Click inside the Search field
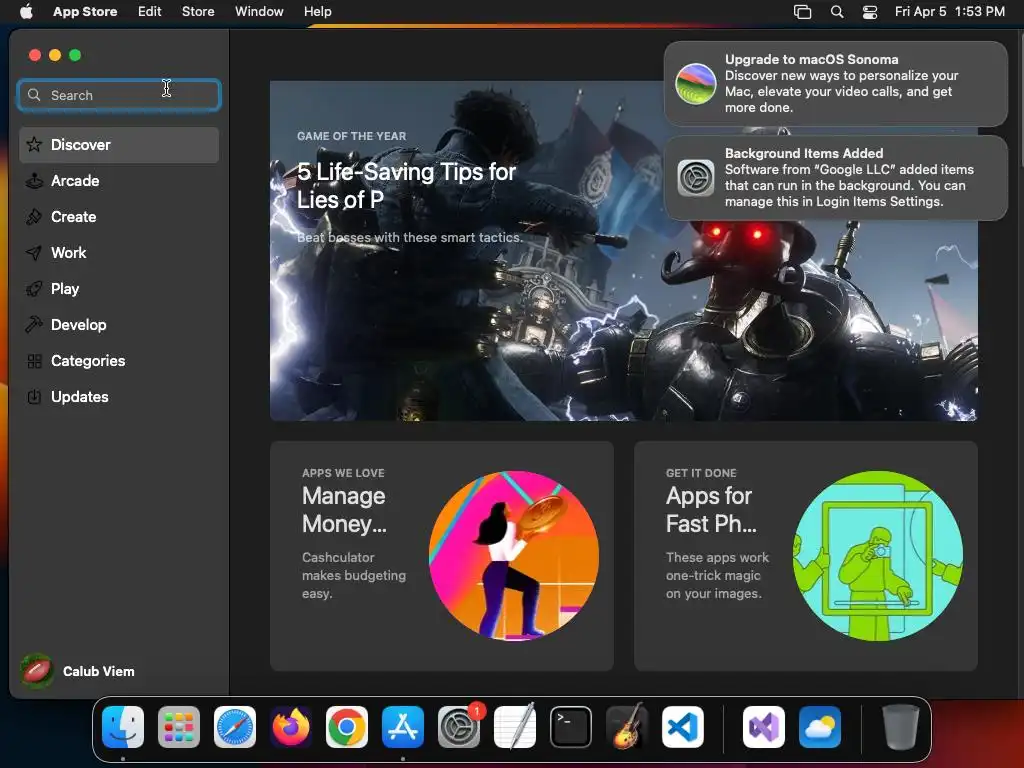The width and height of the screenshot is (1024, 768). (x=119, y=95)
